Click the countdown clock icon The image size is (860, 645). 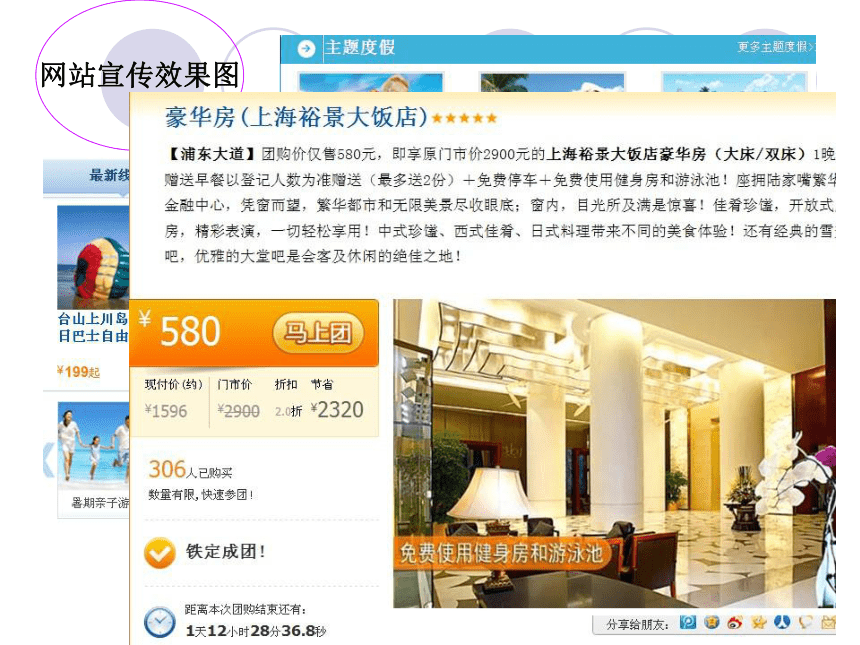pyautogui.click(x=160, y=623)
